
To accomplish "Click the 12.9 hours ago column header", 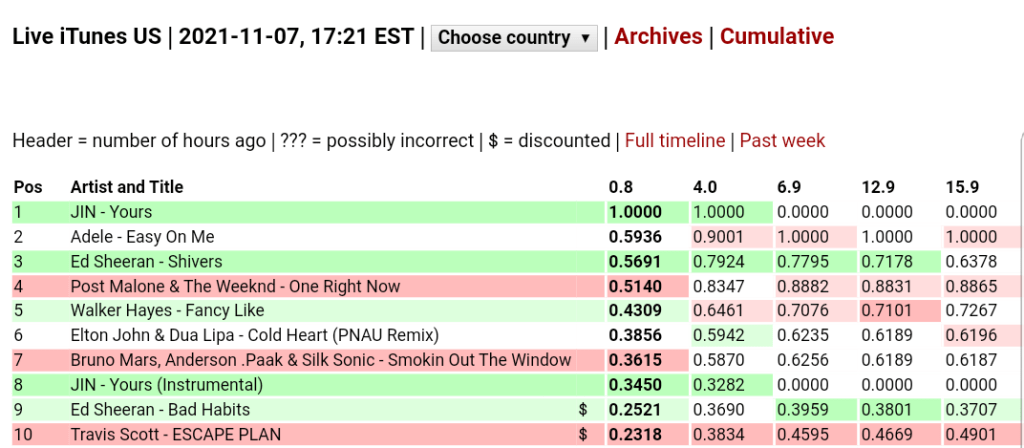I will (876, 187).
